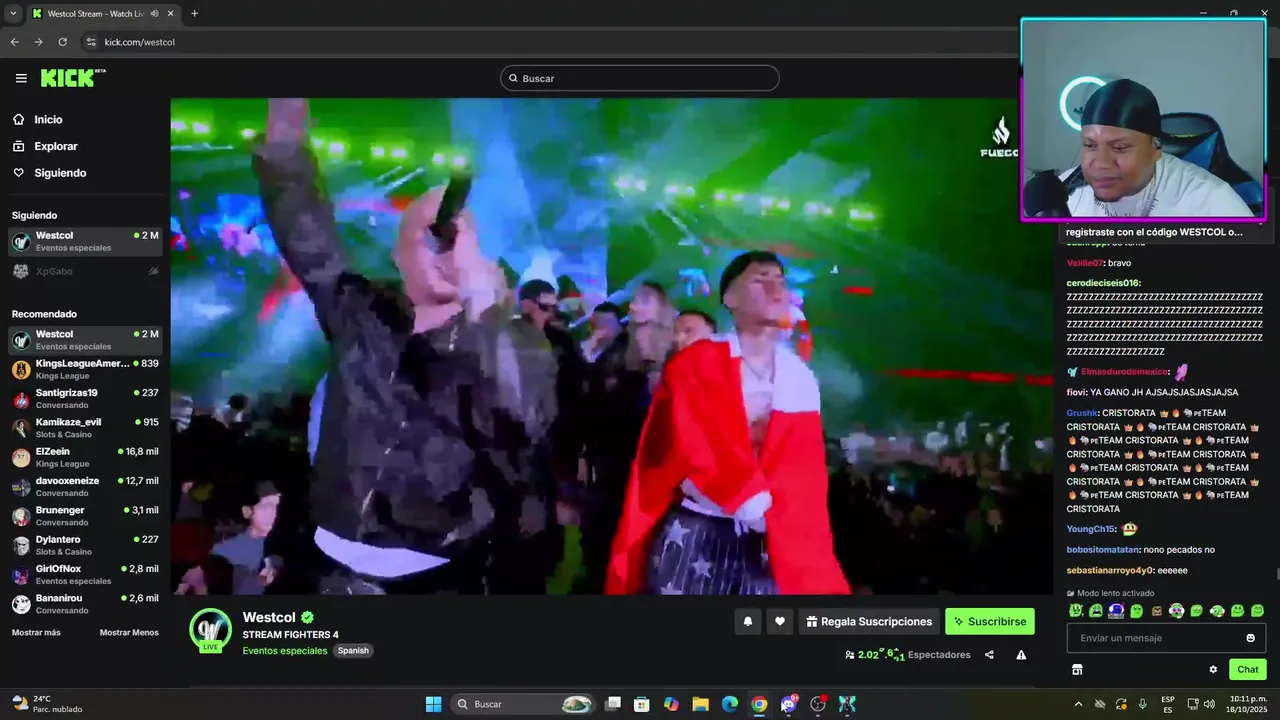Screen dimensions: 1280x720
Task: Open the GirlOfNox channel
Action: [x=85, y=574]
